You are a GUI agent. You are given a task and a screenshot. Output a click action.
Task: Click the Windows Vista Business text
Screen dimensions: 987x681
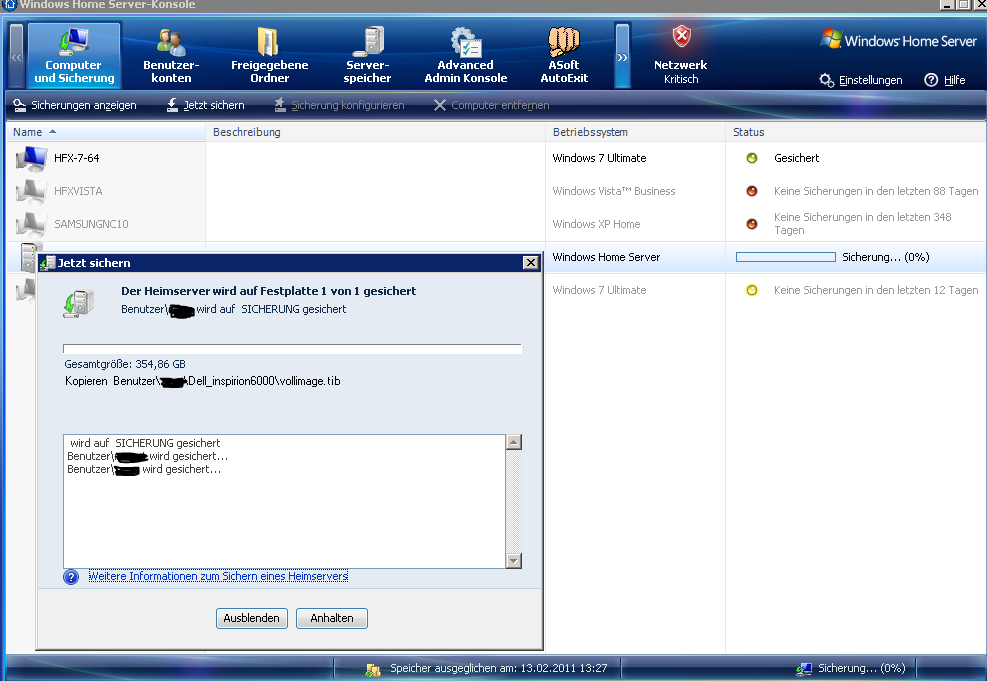point(614,191)
